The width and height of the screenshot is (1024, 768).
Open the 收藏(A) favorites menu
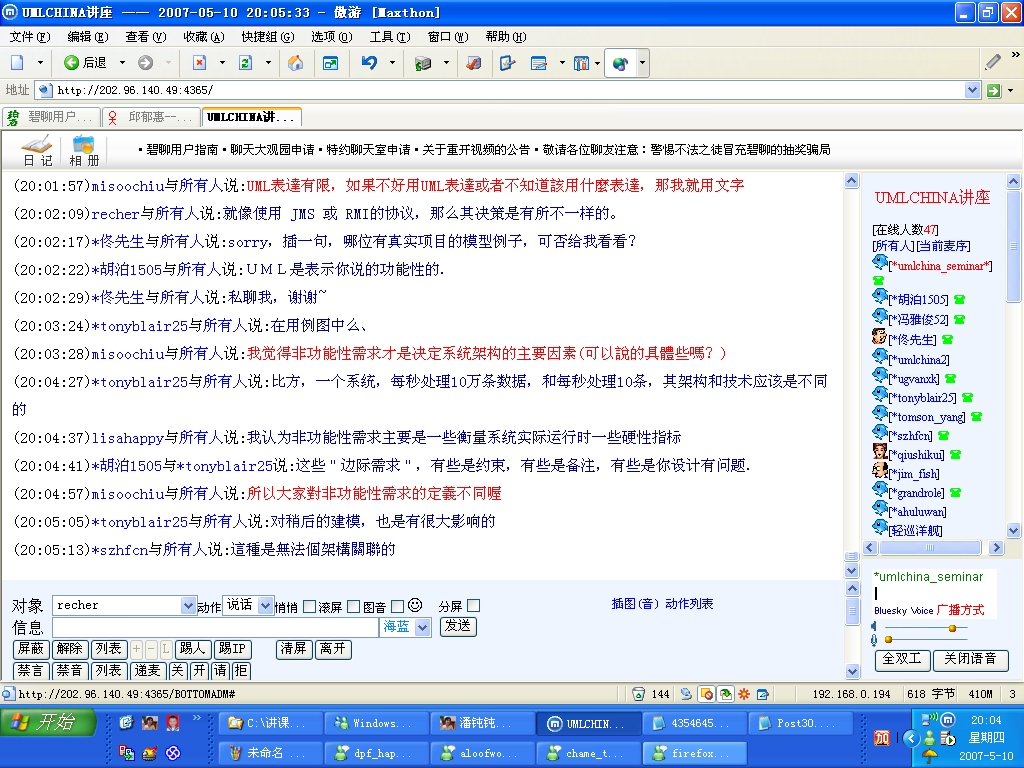(x=204, y=37)
